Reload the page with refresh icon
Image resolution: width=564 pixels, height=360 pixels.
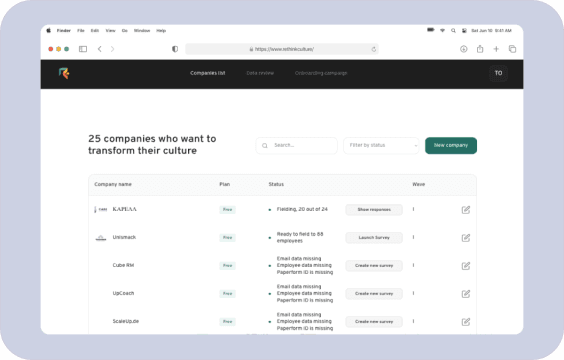pyautogui.click(x=374, y=49)
